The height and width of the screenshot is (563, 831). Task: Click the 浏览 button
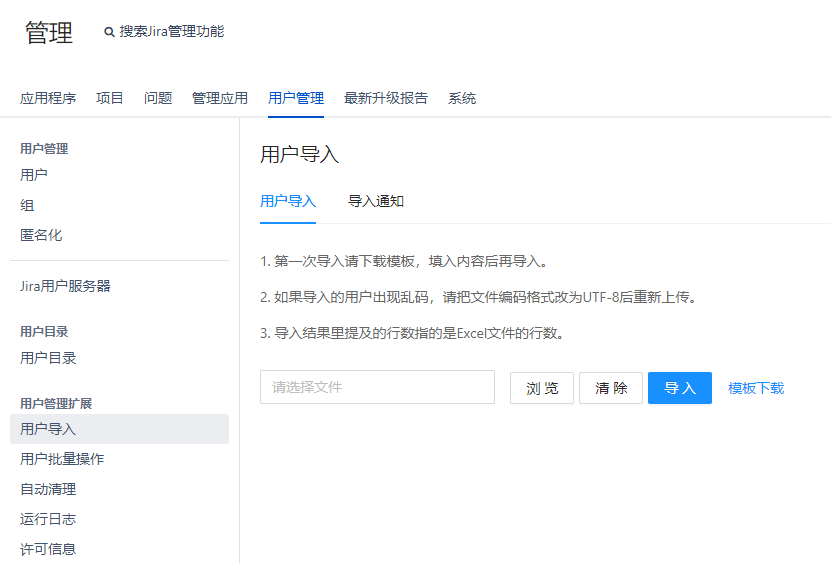(542, 388)
